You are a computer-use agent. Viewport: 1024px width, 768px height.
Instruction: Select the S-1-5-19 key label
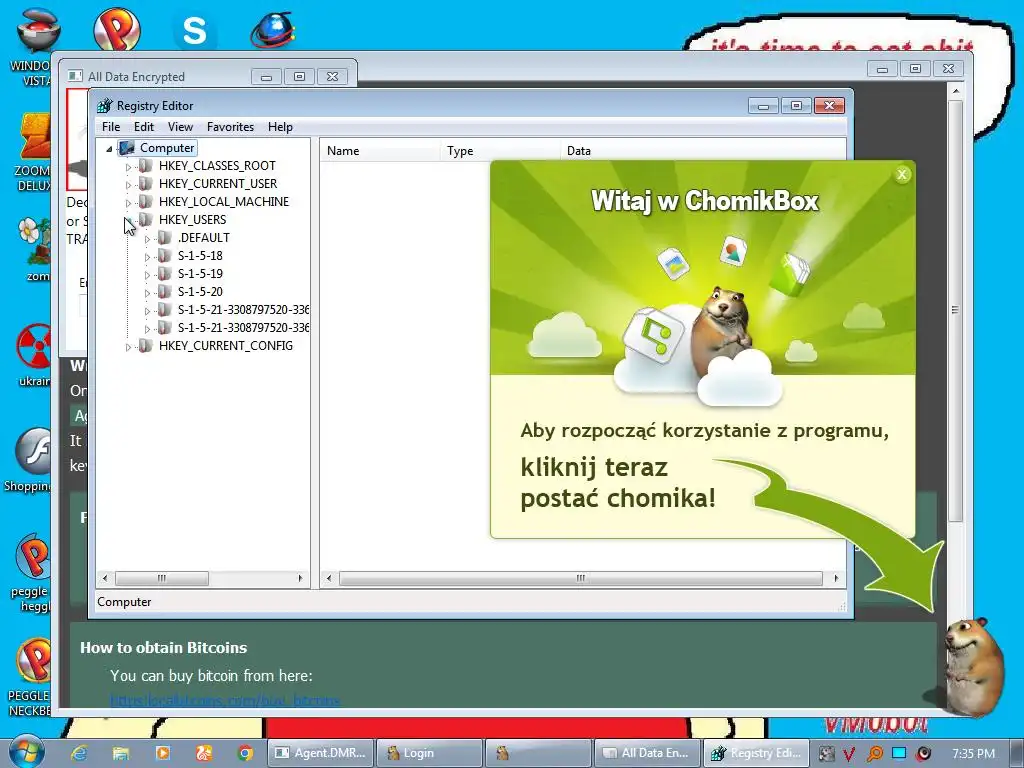(200, 274)
